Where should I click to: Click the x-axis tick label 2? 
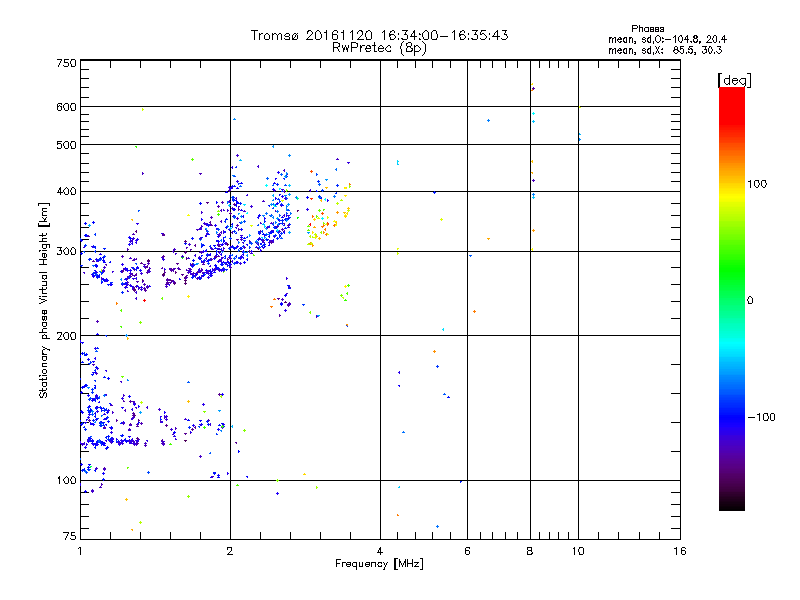230,551
